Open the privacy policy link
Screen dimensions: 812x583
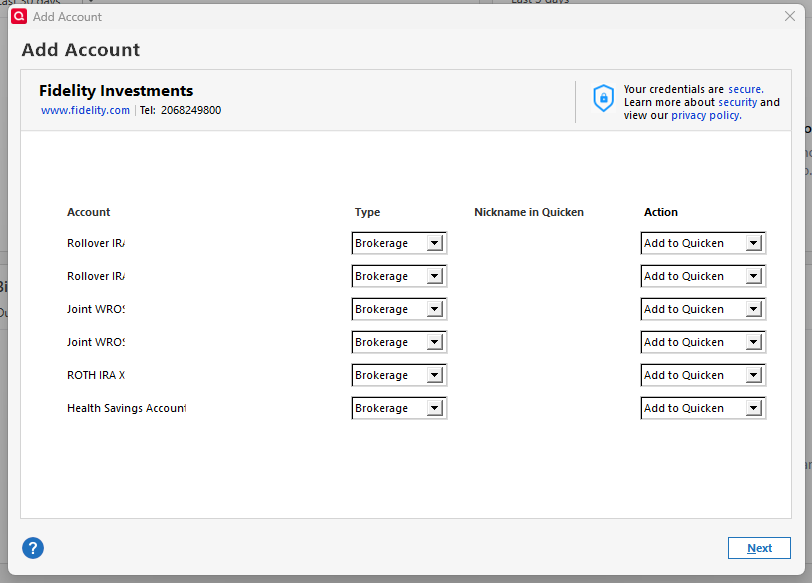(705, 115)
